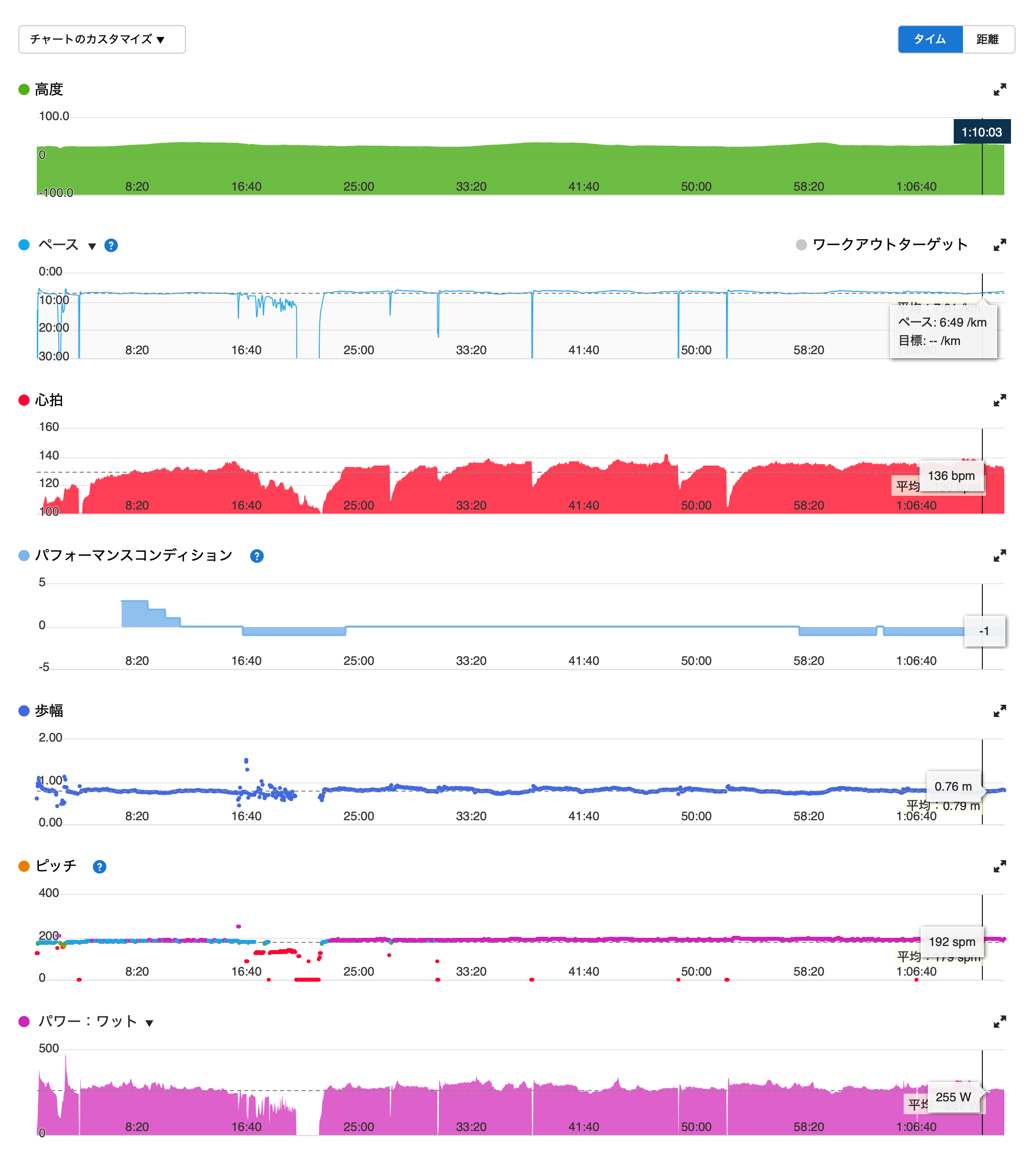Open the ペース metric dropdown arrow
This screenshot has height=1155, width=1036.
pos(92,247)
